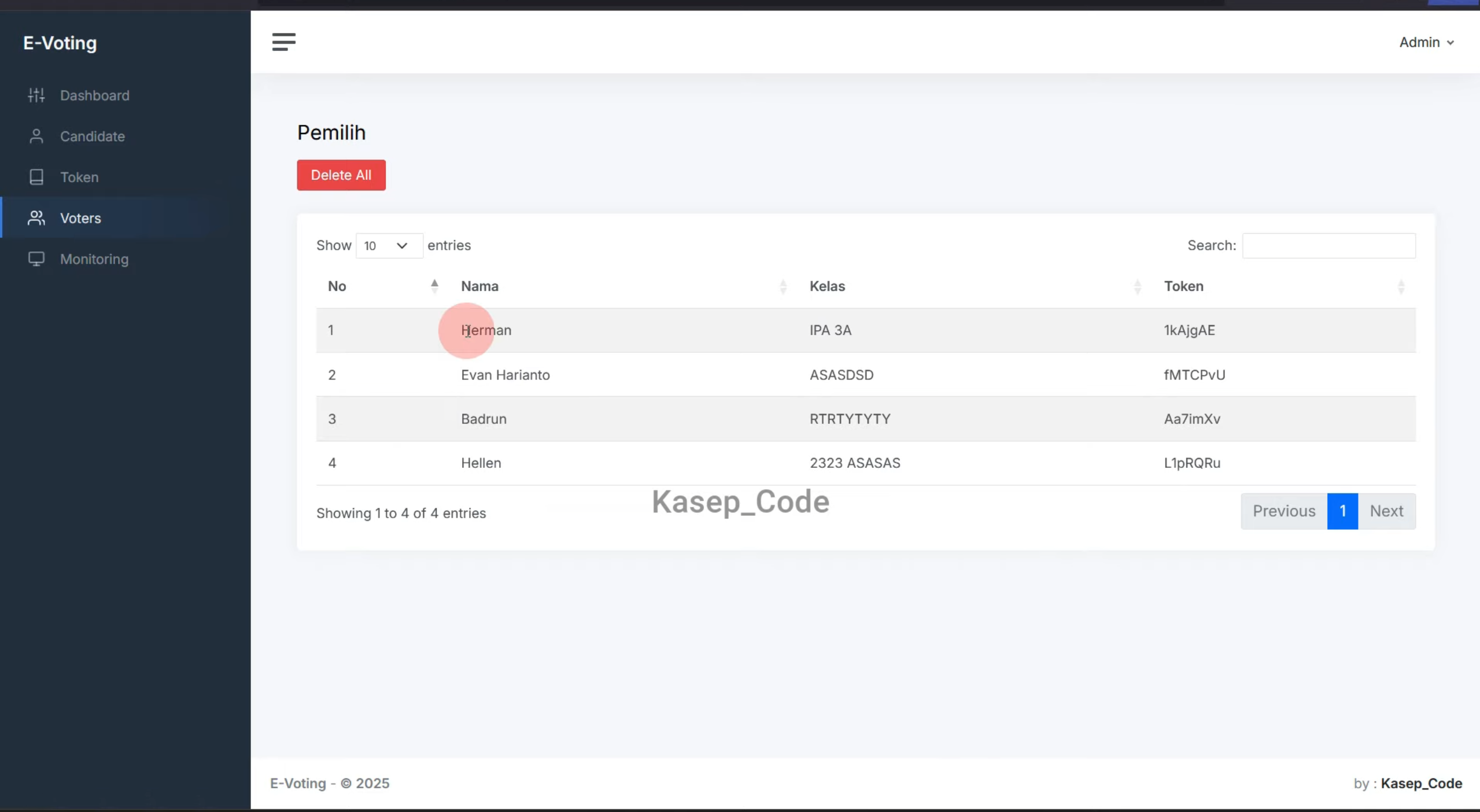Click the Pemilih page heading
1480x812 pixels.
point(331,132)
